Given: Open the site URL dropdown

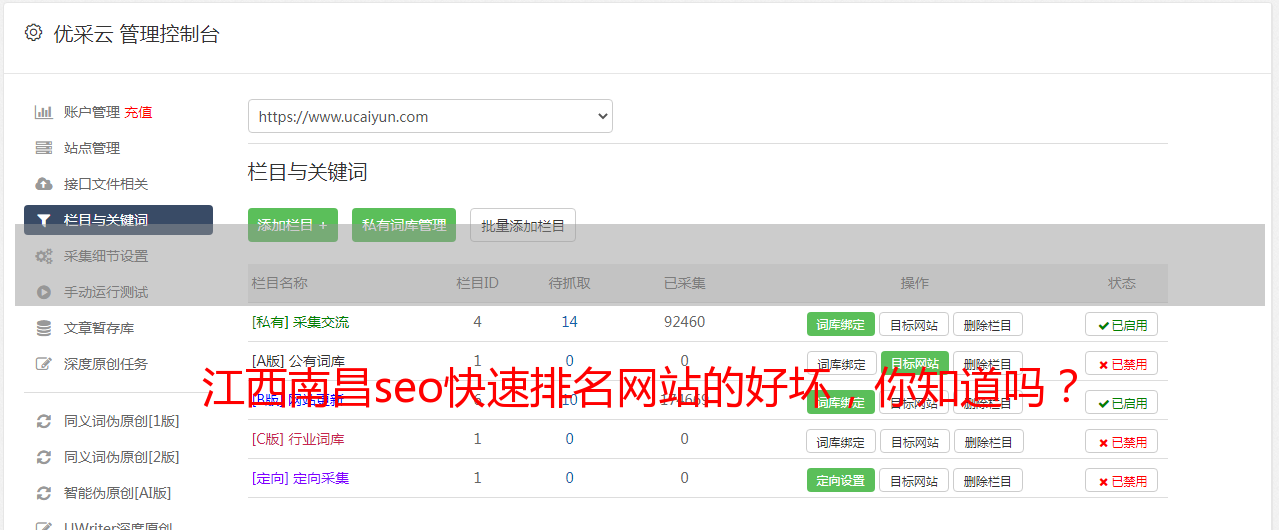Looking at the screenshot, I should [430, 116].
